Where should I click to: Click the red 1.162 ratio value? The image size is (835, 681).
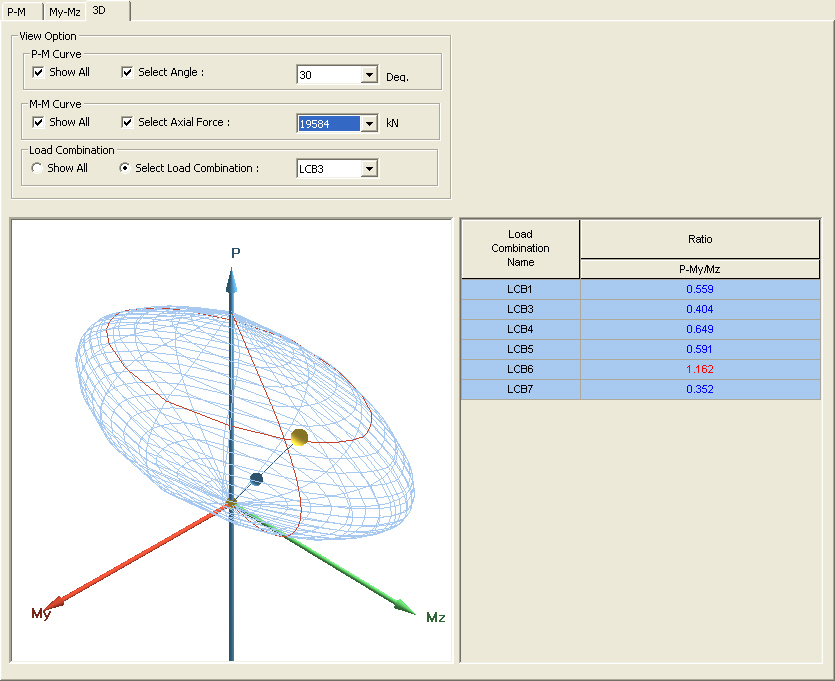(x=699, y=369)
